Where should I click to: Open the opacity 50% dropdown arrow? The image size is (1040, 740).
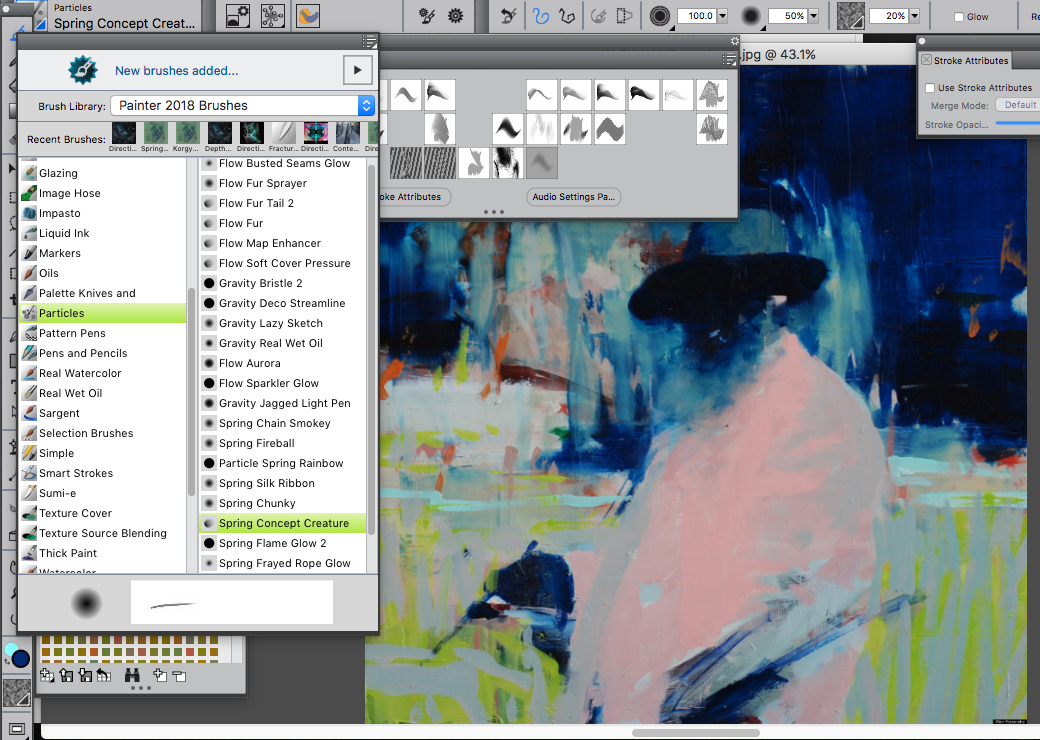(813, 16)
